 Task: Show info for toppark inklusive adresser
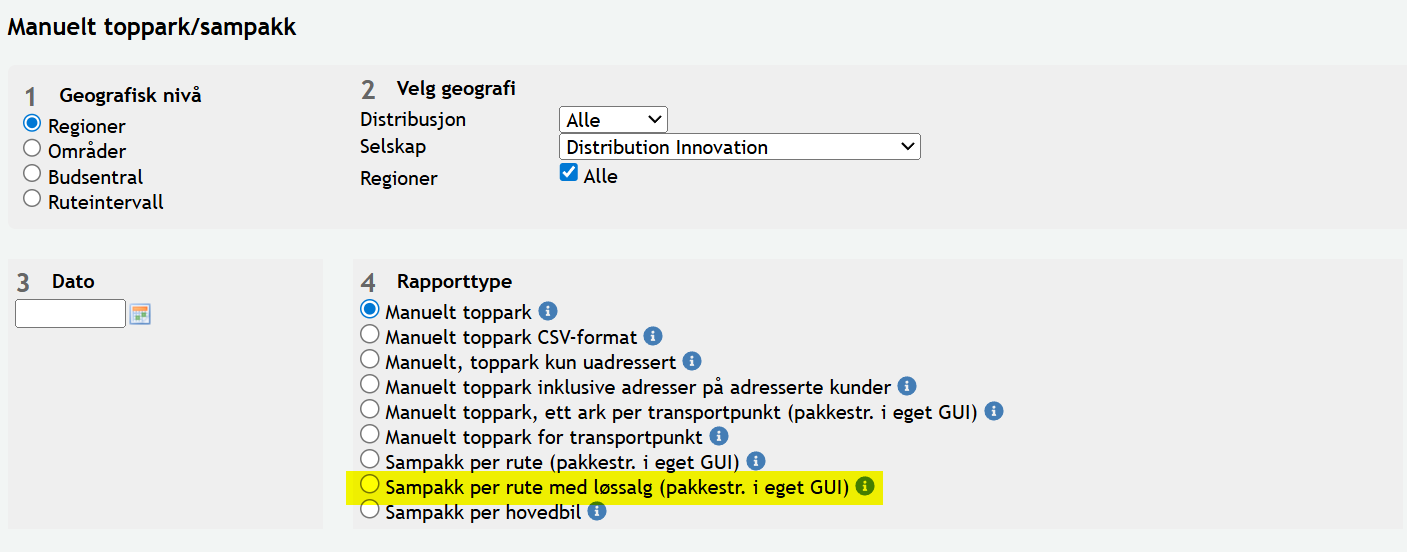(x=907, y=386)
